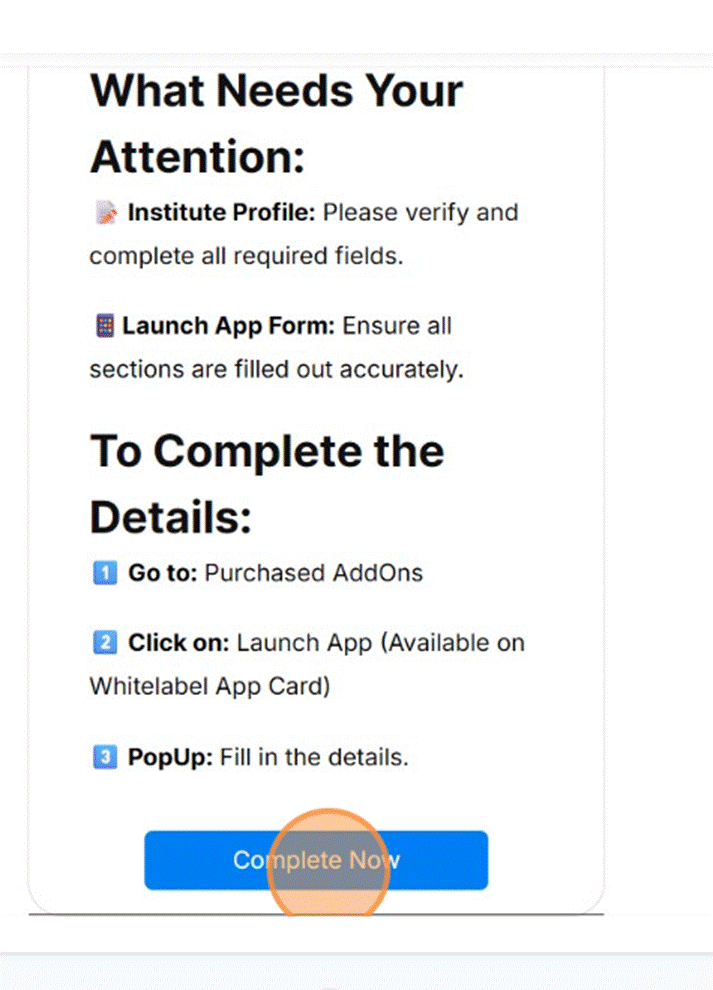Click the Whitelabel App Card text
This screenshot has width=713, height=990.
coord(208,687)
